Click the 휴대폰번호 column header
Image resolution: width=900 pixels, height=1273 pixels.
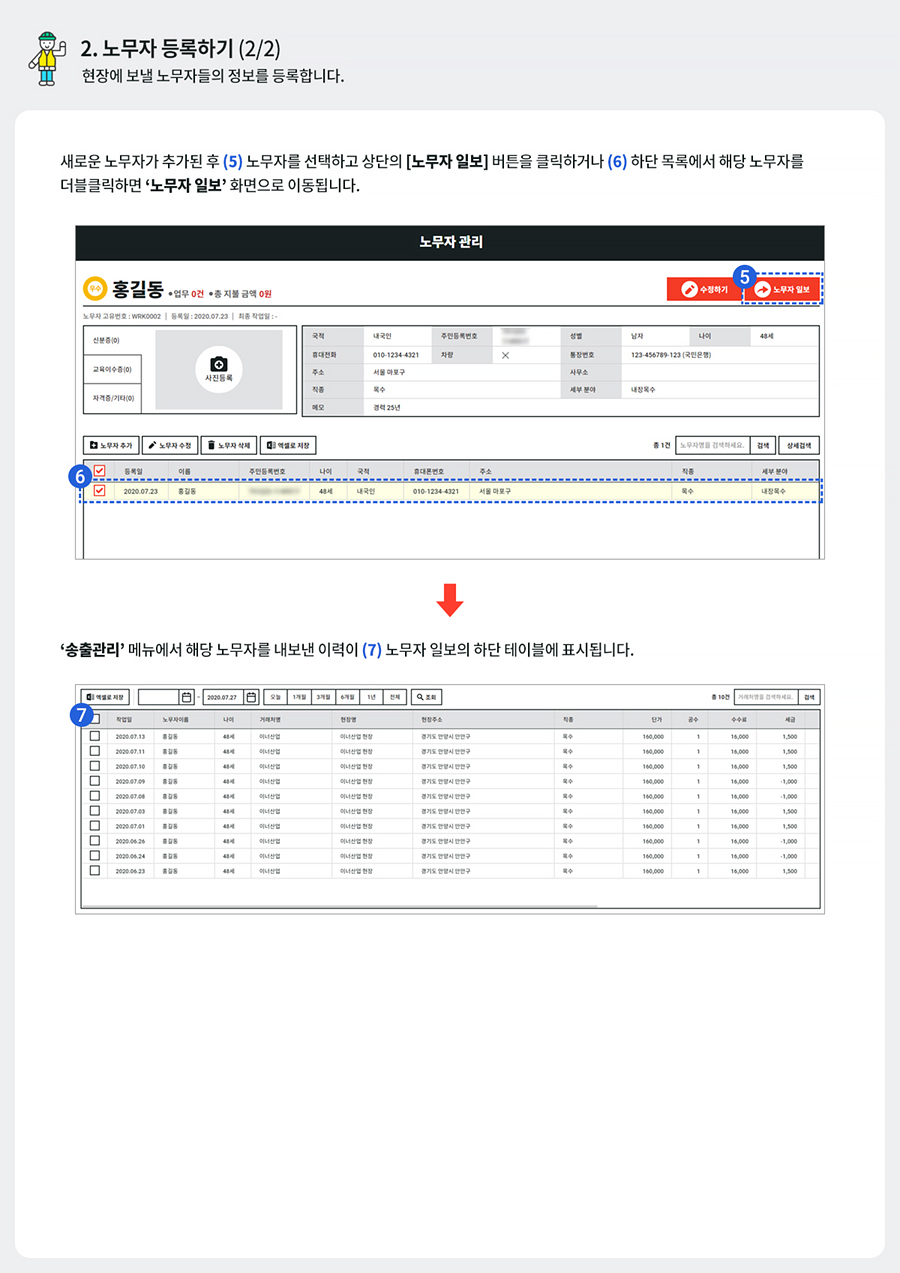(429, 471)
